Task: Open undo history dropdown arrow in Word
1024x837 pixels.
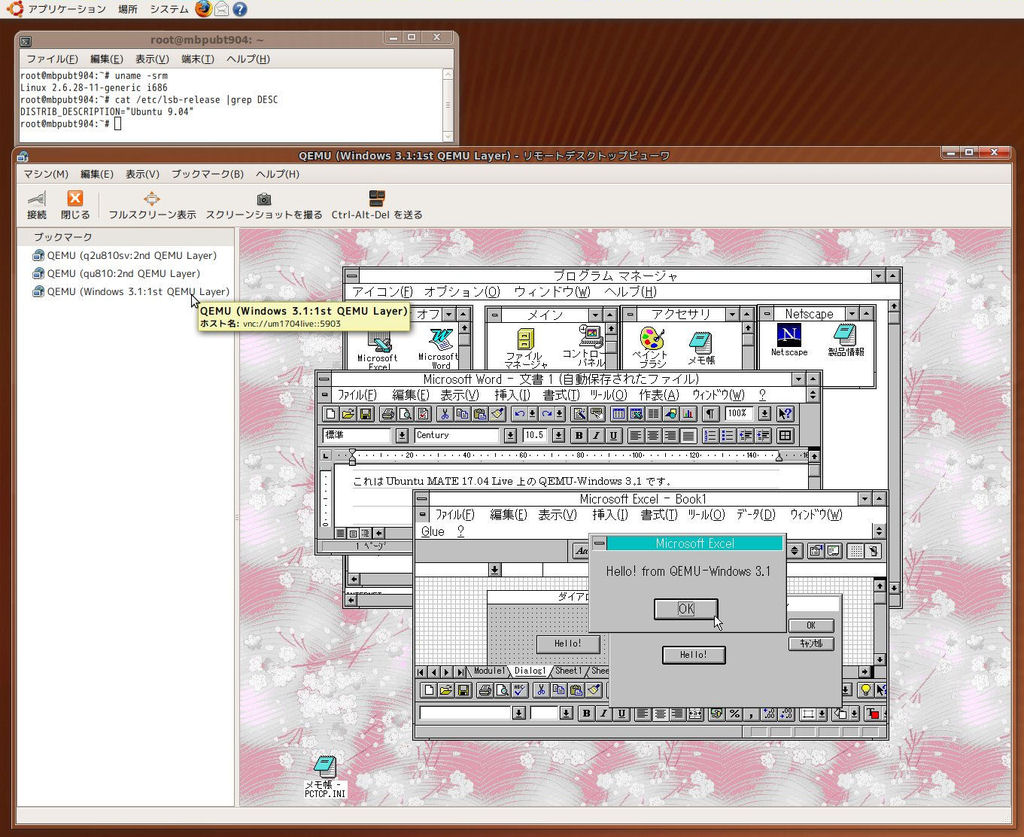Action: (532, 413)
